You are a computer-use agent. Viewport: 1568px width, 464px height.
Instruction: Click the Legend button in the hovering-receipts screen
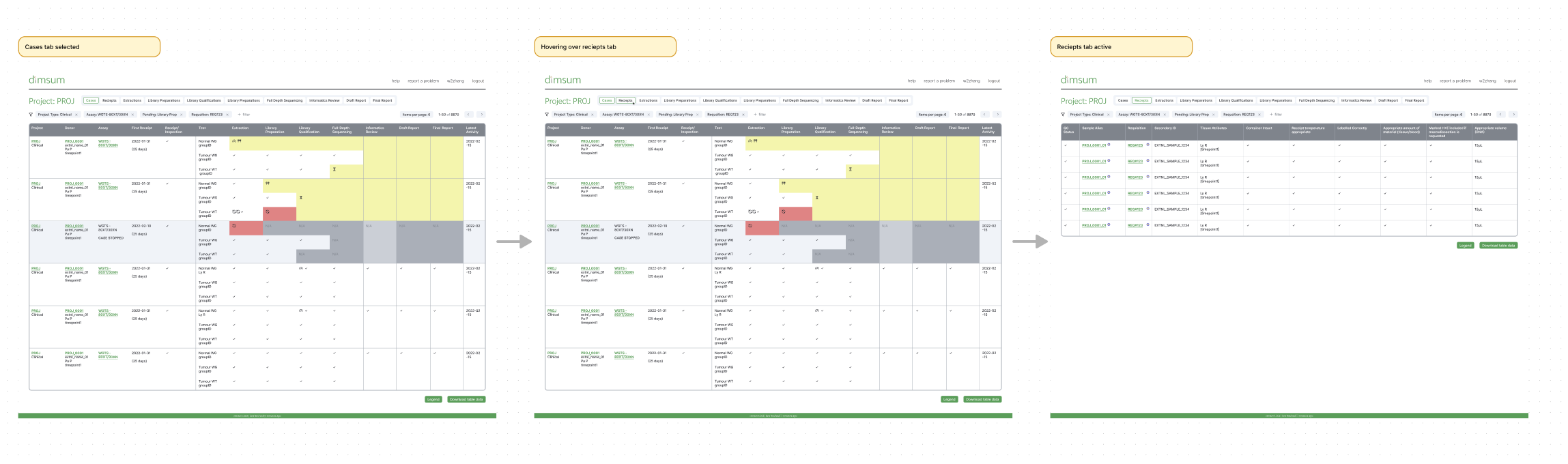point(949,399)
